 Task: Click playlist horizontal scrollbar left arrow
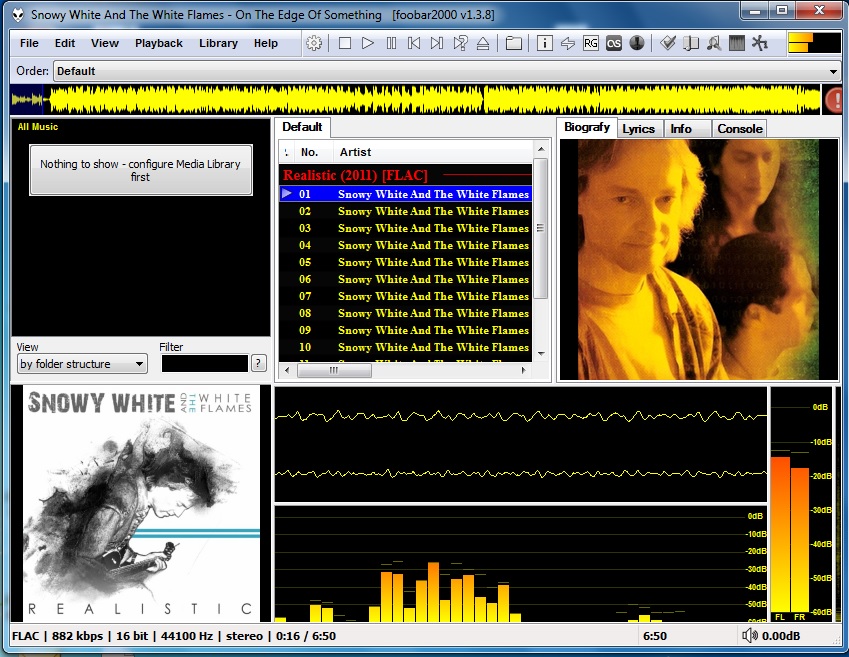pos(287,370)
